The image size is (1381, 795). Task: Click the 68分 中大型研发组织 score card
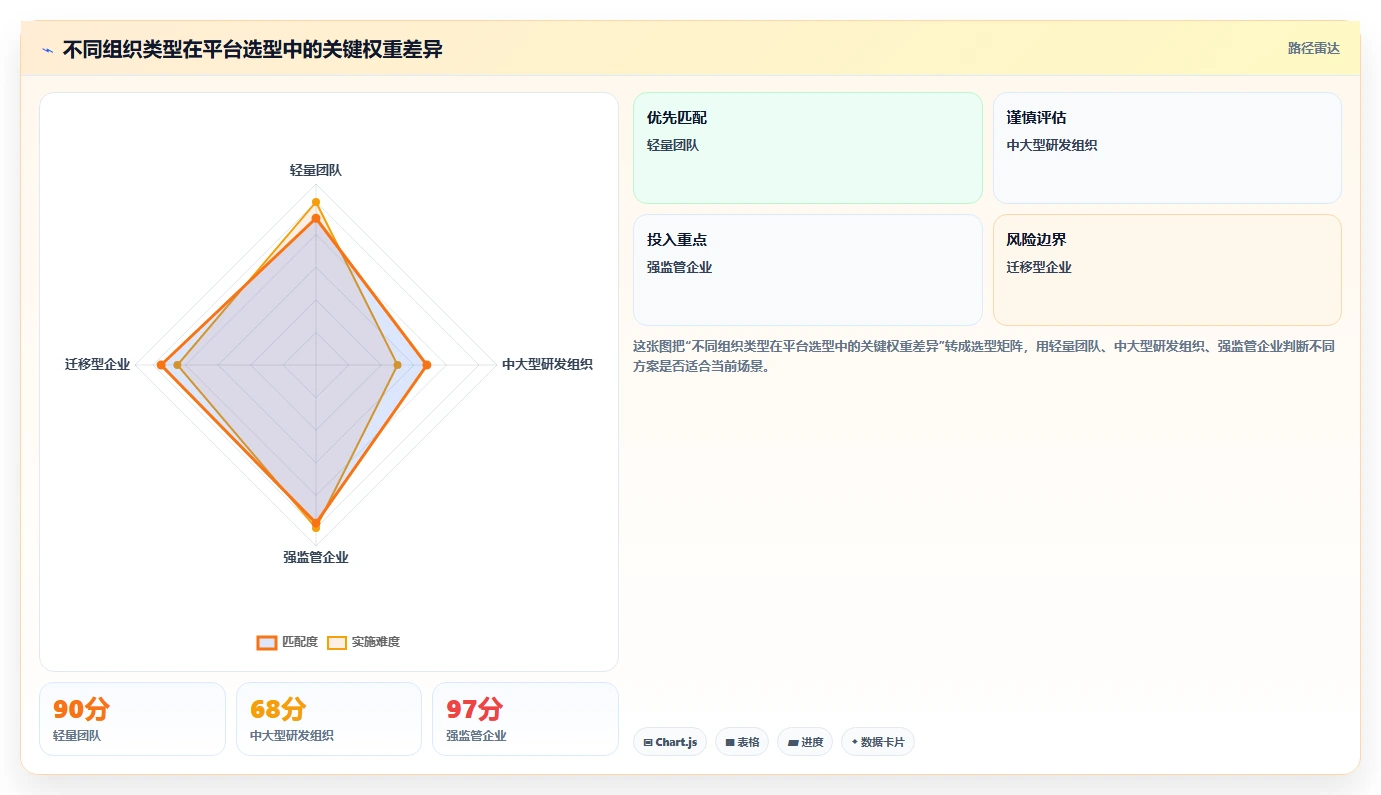tap(329, 719)
